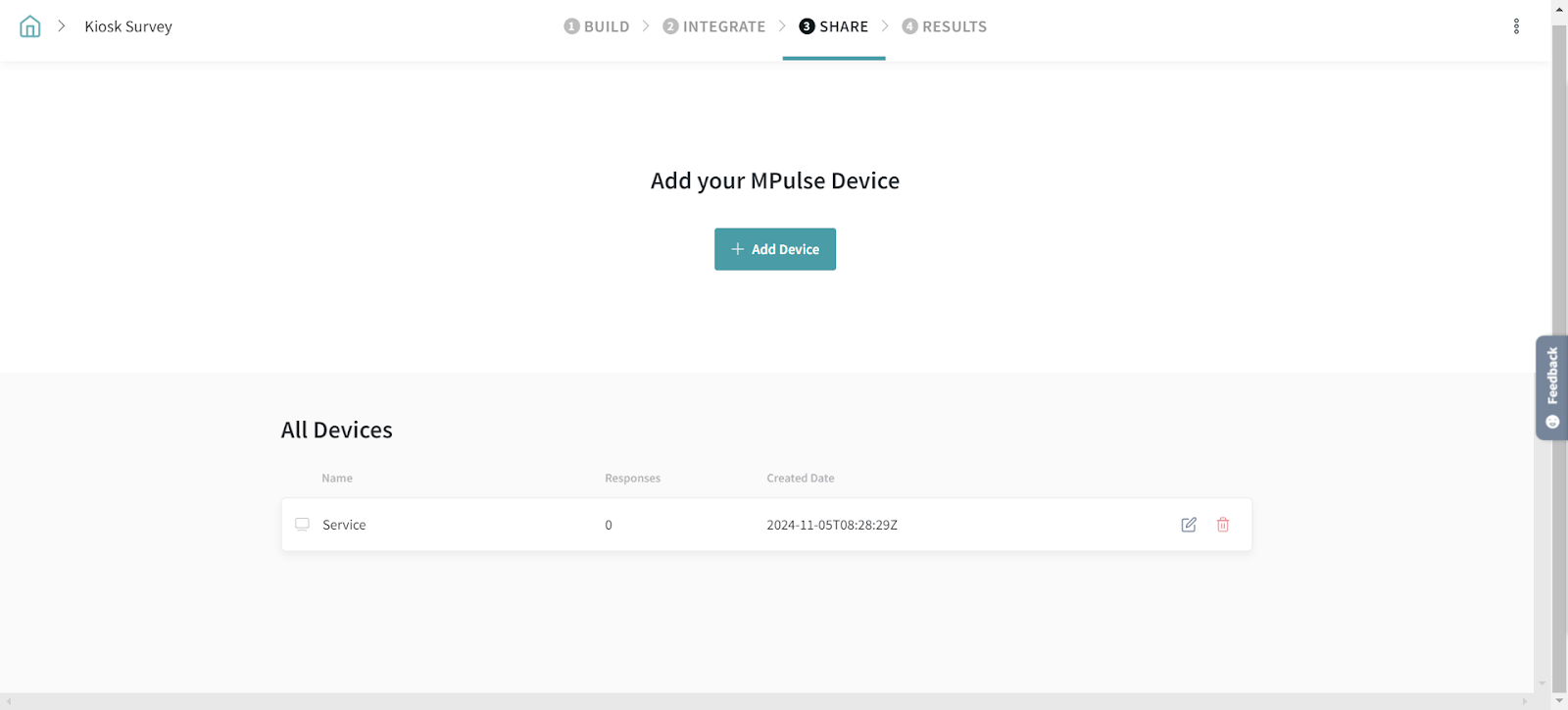Go to the home dashboard icon
The image size is (1568, 710).
point(30,26)
